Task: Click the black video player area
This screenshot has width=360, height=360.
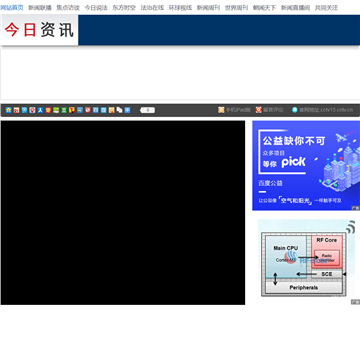Action: [x=123, y=213]
